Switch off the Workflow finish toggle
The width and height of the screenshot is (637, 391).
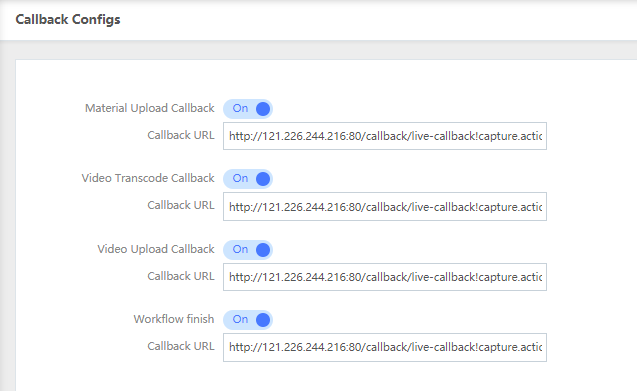248,319
